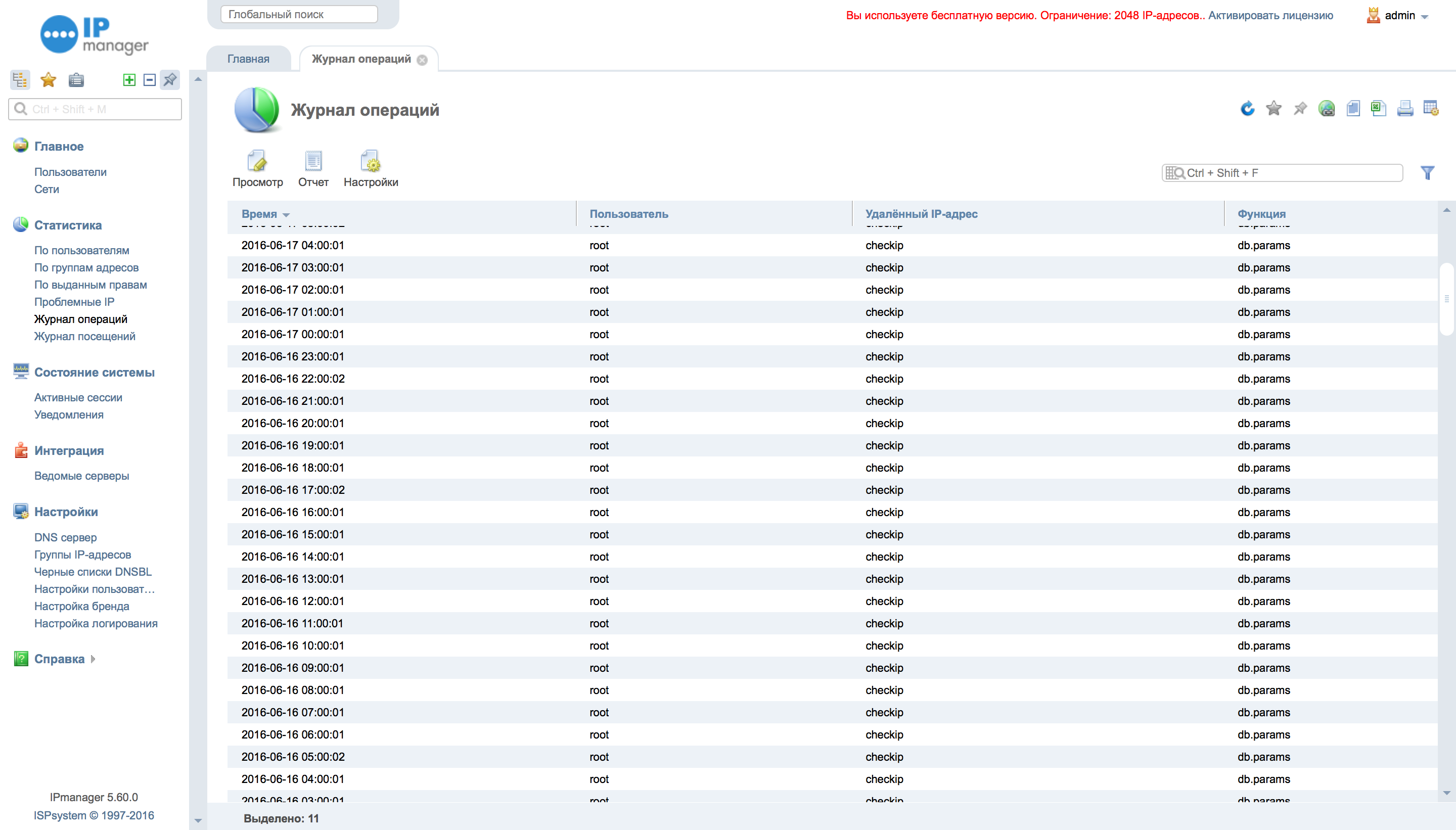
Task: Toggle gray star to favorite page
Action: tap(1273, 108)
